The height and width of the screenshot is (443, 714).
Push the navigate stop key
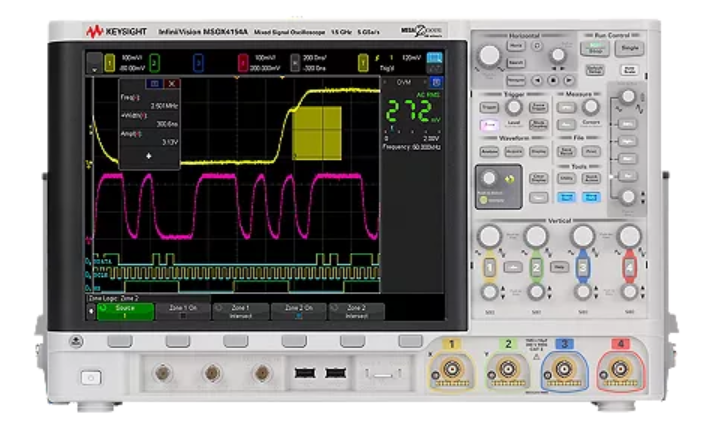(553, 80)
